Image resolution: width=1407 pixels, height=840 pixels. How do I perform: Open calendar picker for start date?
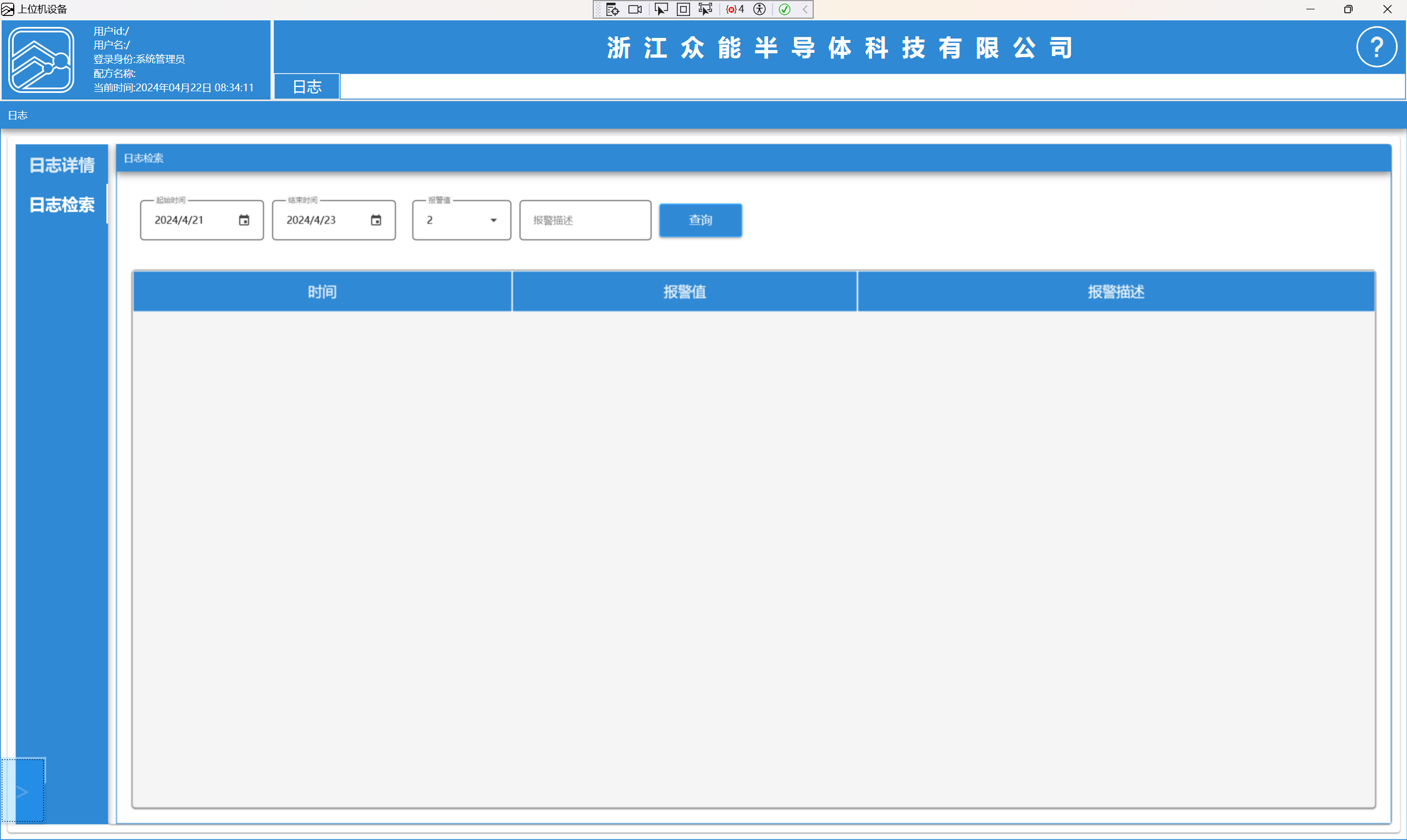(244, 220)
